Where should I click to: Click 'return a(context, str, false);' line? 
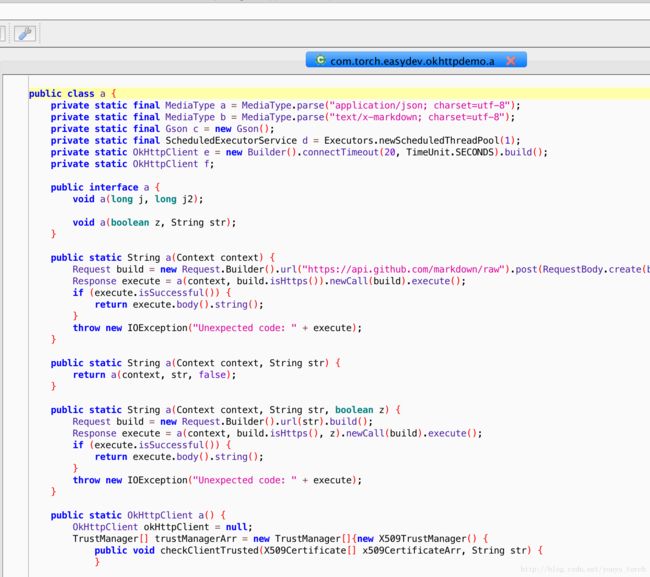(x=154, y=375)
